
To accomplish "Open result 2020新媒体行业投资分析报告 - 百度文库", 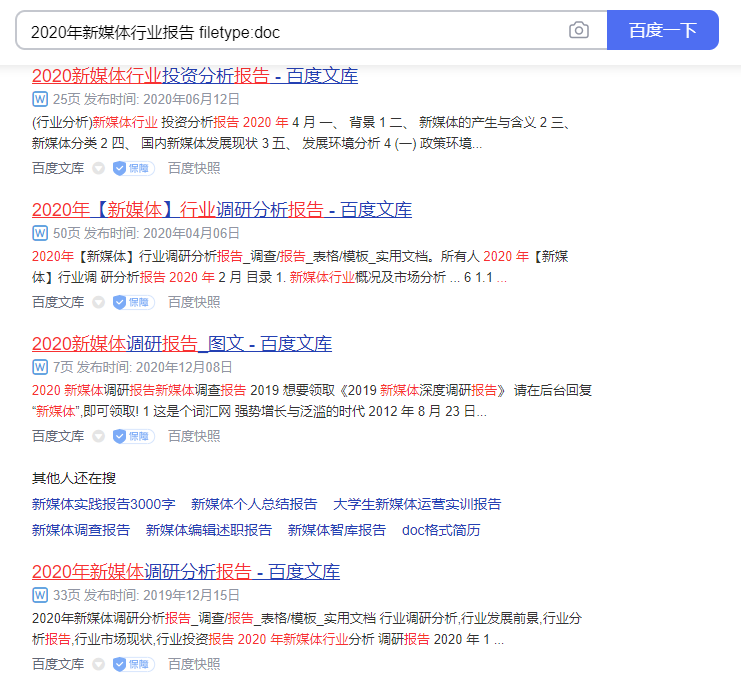I will click(195, 76).
